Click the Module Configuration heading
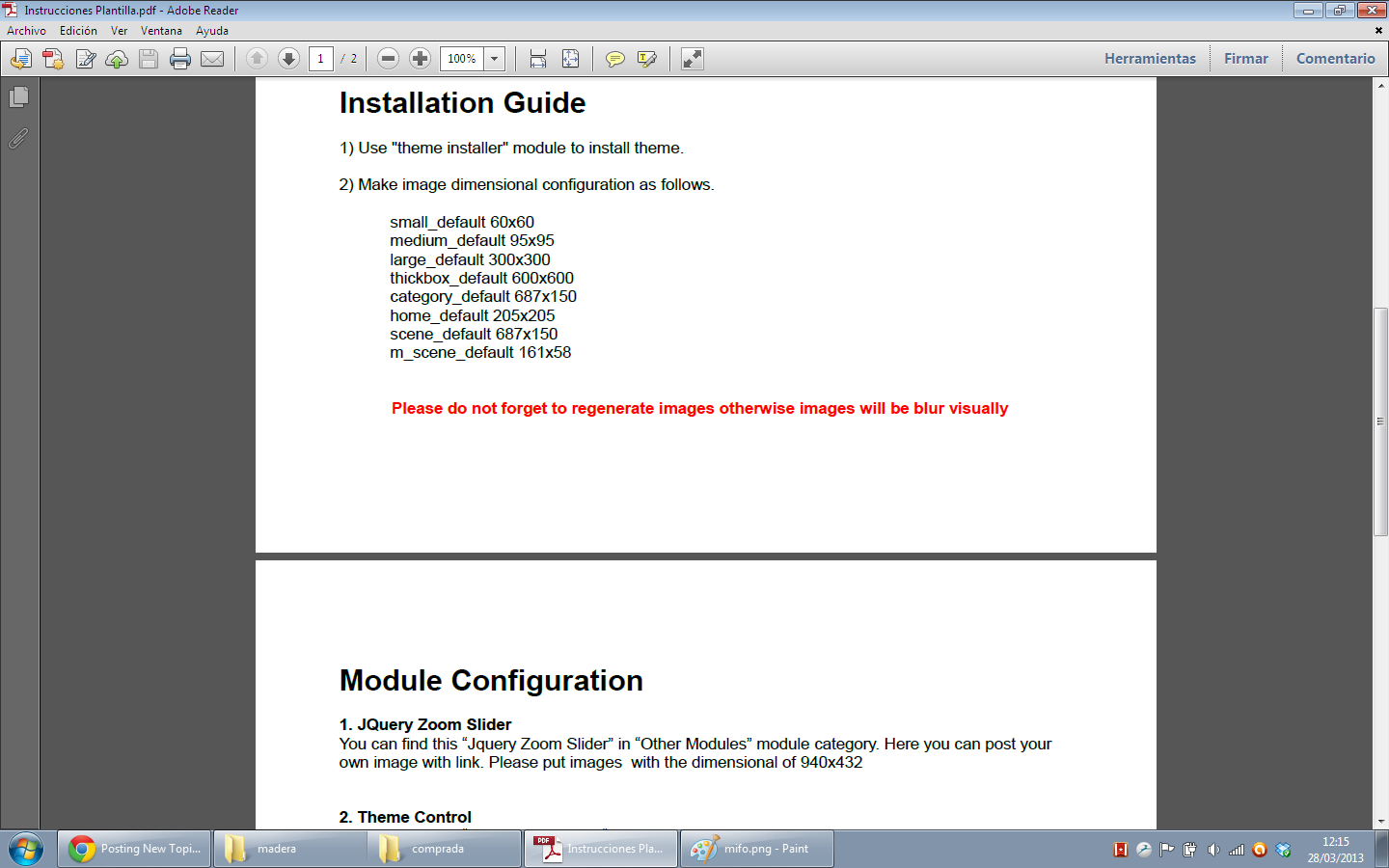1389x868 pixels. click(x=491, y=681)
